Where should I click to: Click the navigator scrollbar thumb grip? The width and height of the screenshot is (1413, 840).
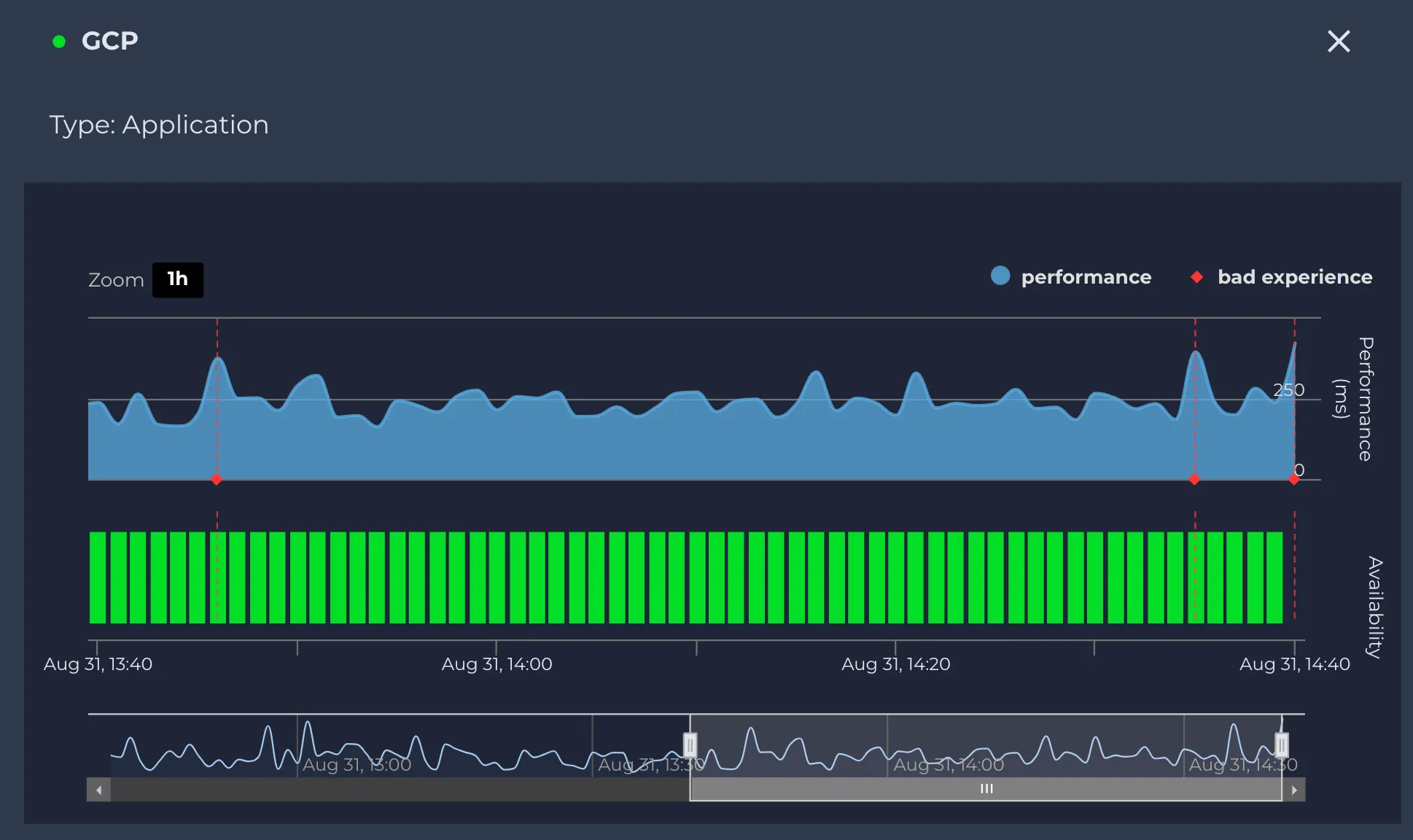(x=986, y=789)
